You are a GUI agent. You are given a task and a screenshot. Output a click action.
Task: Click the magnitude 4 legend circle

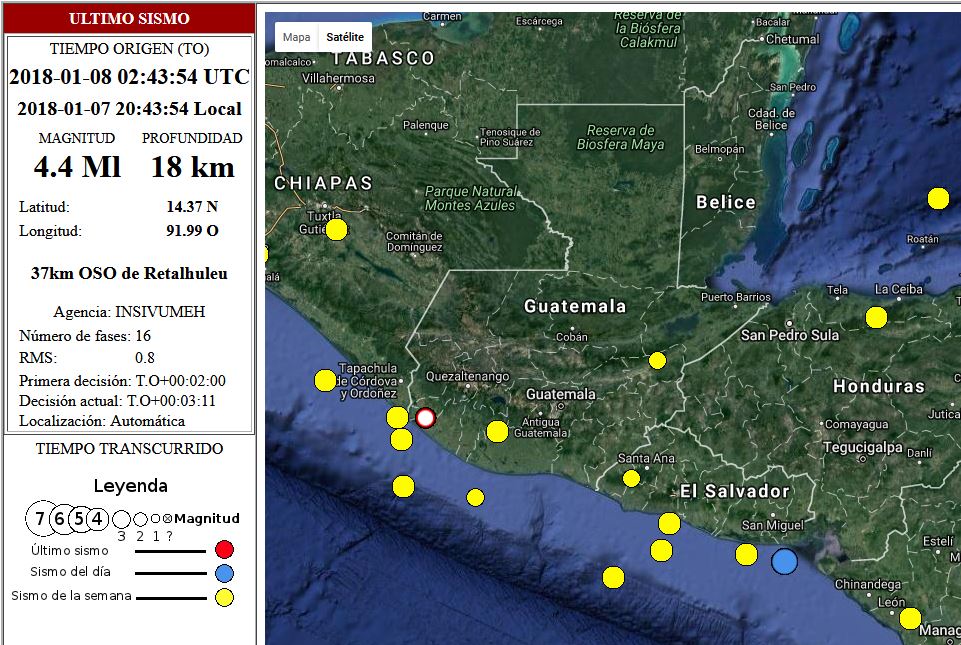(96, 518)
